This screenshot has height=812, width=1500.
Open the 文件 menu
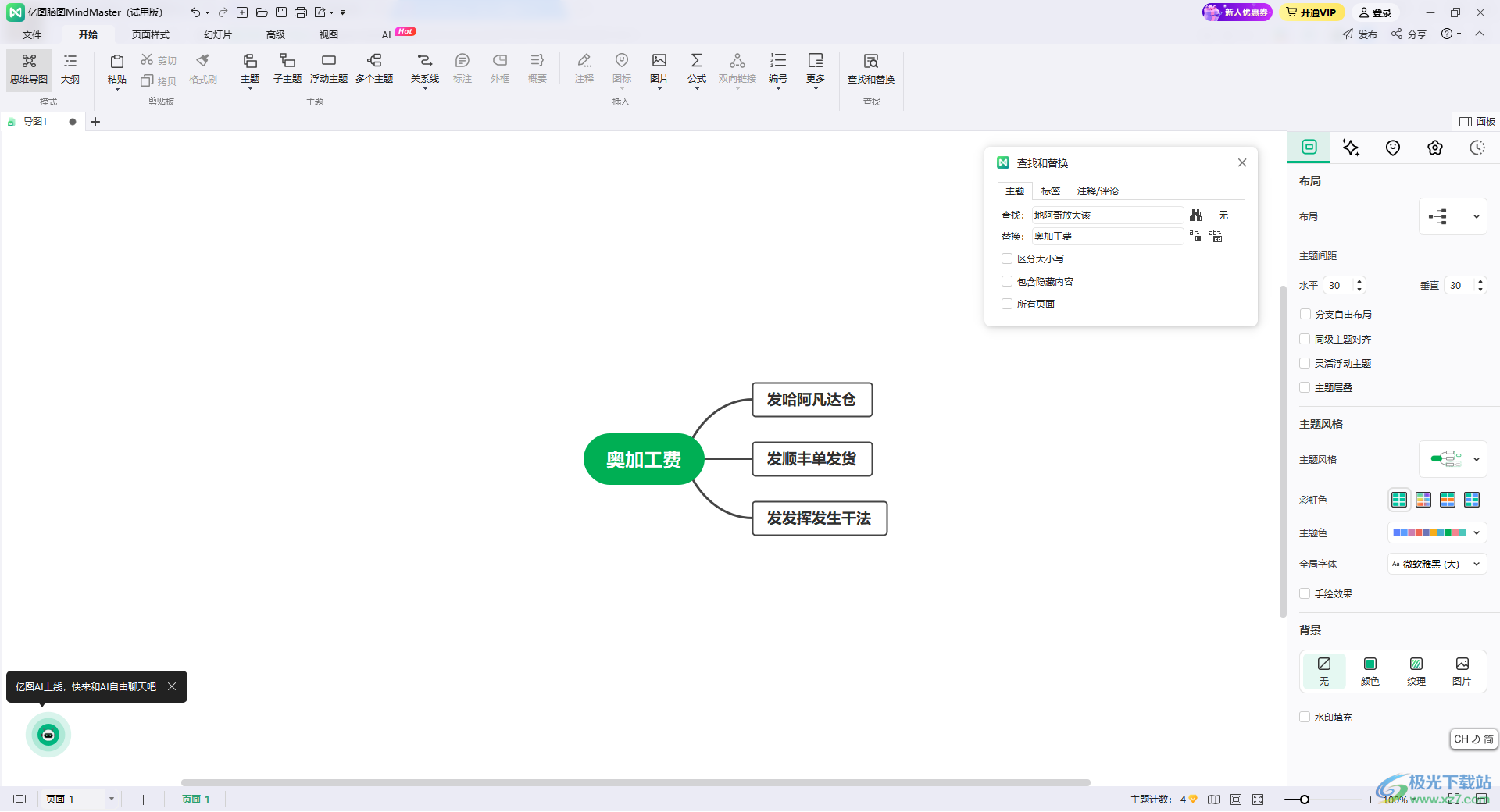(x=32, y=34)
